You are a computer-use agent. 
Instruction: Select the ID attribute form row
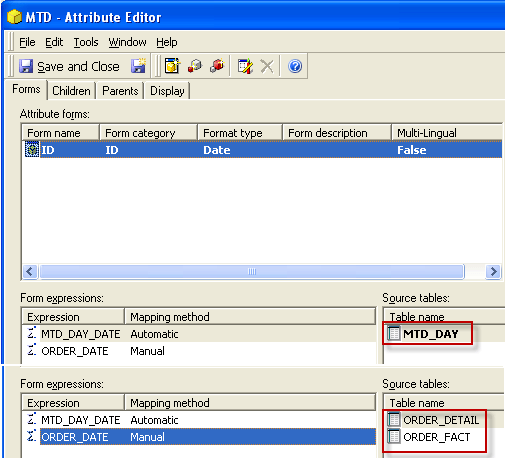coord(263,150)
